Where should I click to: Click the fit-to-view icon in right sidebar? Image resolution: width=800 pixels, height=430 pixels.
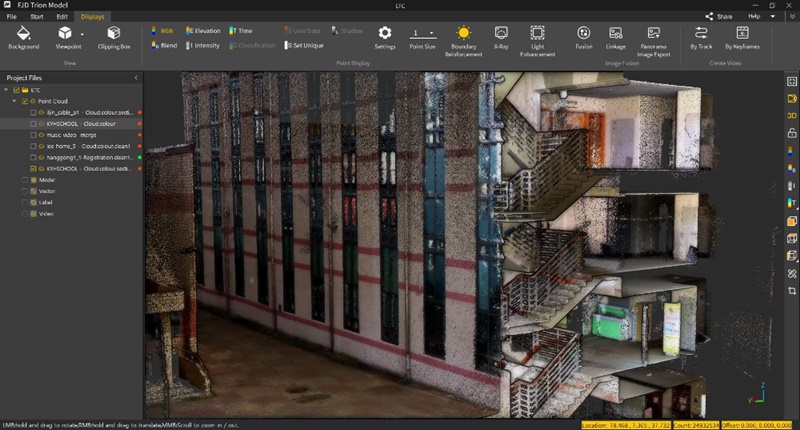click(792, 82)
